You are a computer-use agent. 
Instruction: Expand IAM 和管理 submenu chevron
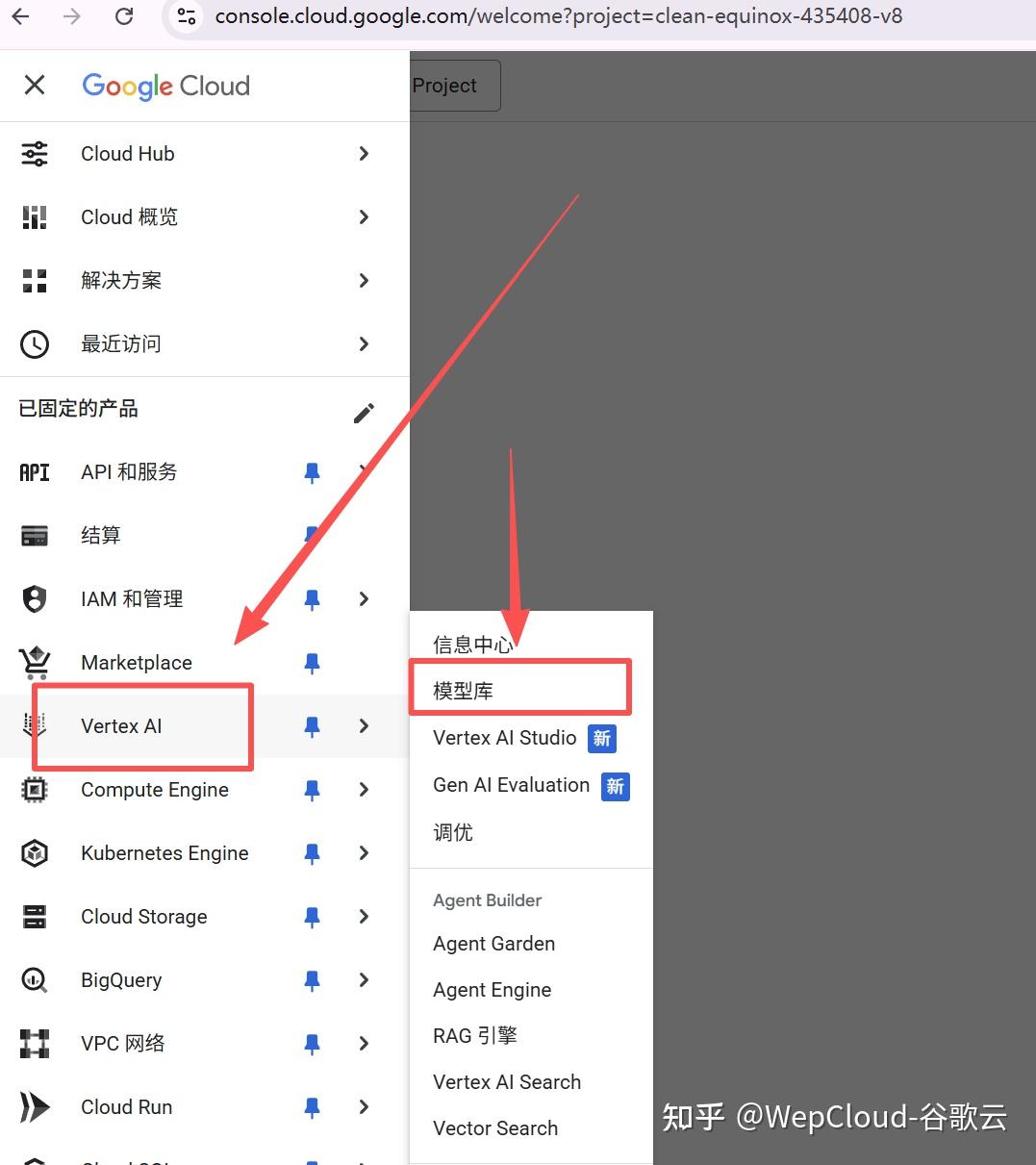point(364,599)
